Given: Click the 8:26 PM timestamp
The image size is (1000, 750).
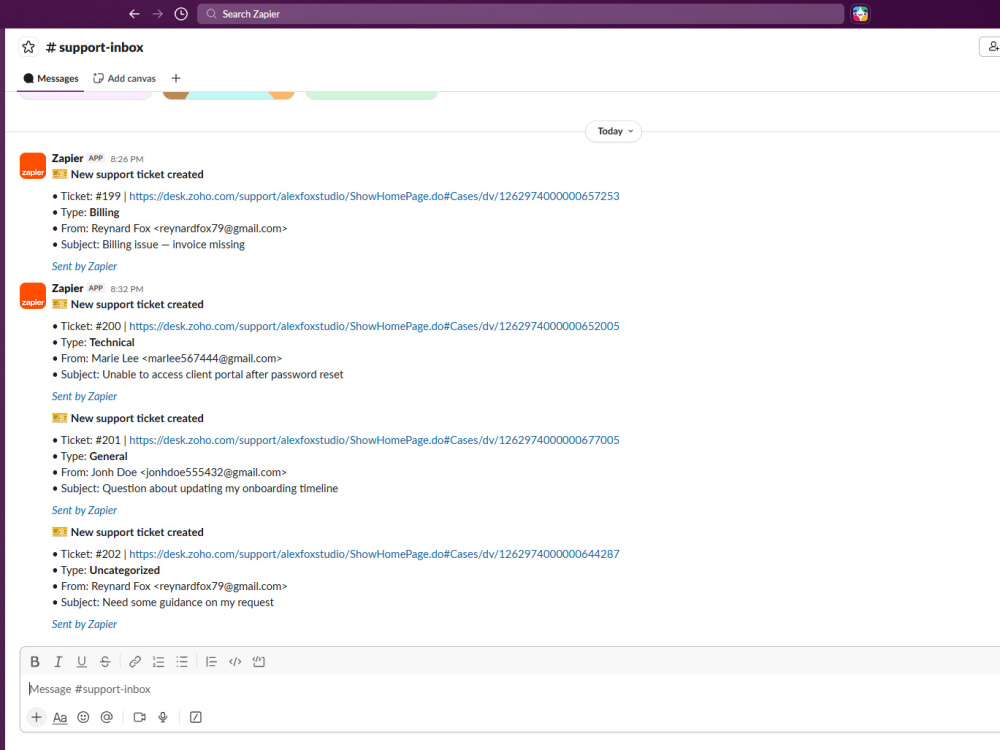Looking at the screenshot, I should point(127,159).
